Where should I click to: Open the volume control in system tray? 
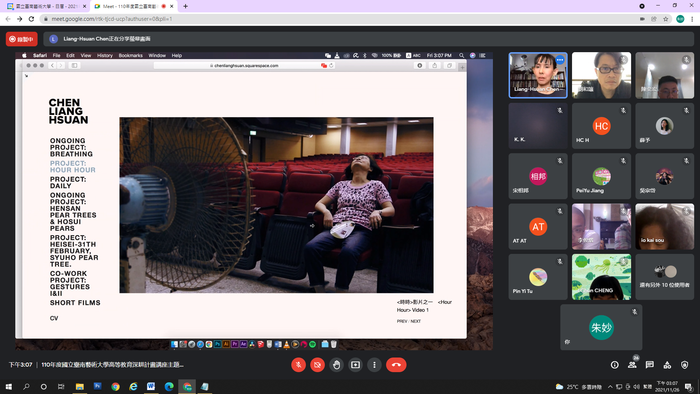pyautogui.click(x=637, y=386)
